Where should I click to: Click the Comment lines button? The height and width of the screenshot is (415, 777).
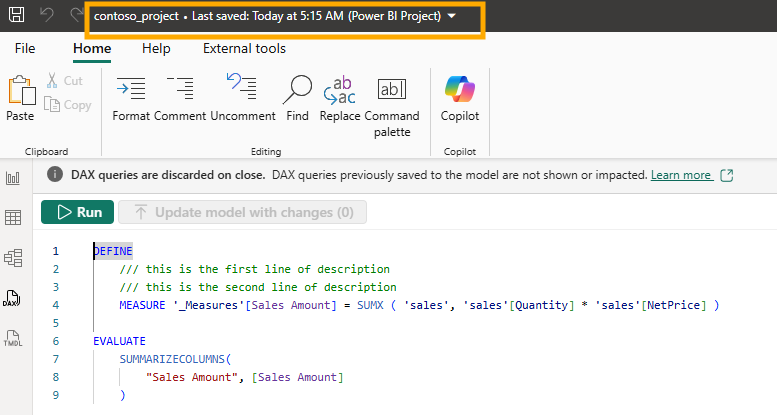click(179, 98)
